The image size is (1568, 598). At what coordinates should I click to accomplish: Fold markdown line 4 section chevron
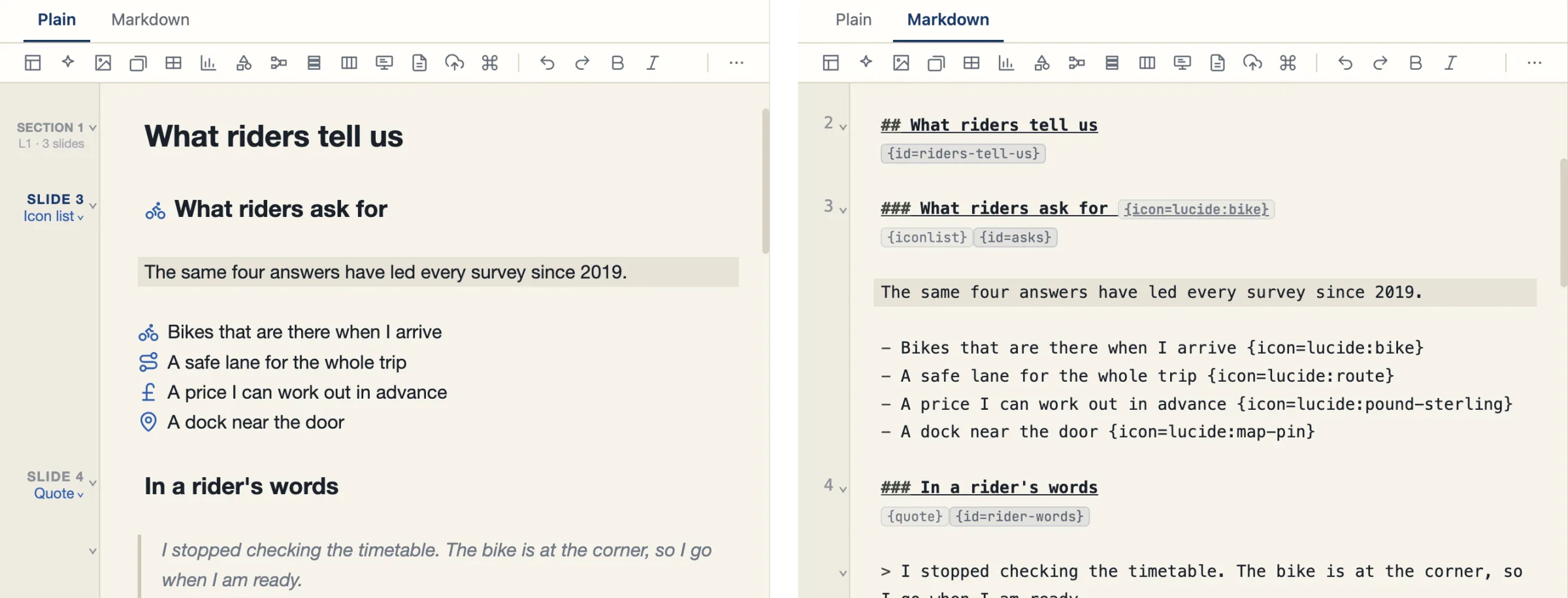[x=843, y=489]
